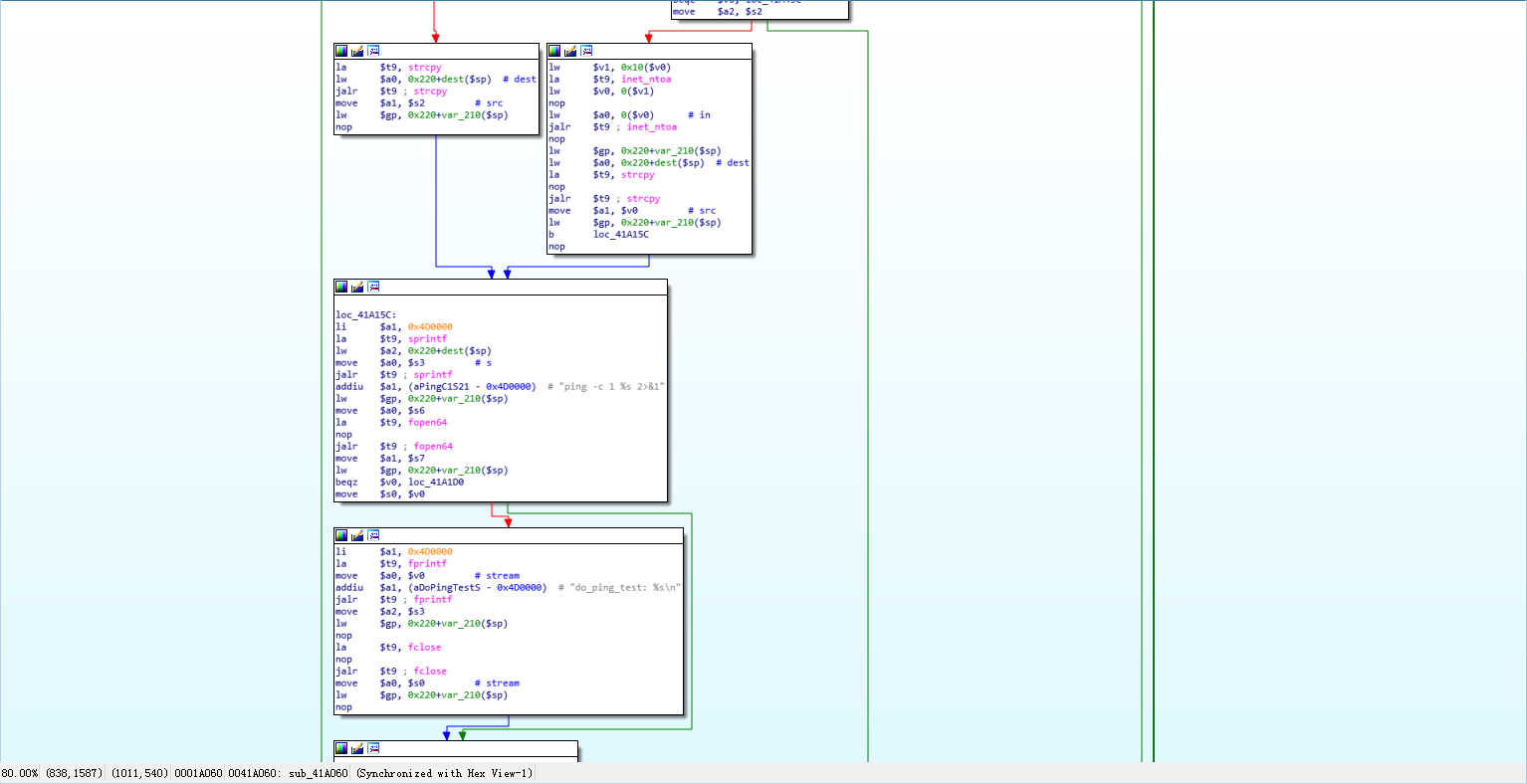Image resolution: width=1527 pixels, height=784 pixels.
Task: Click loc_41A15C target in the branch instruction
Action: (x=620, y=235)
